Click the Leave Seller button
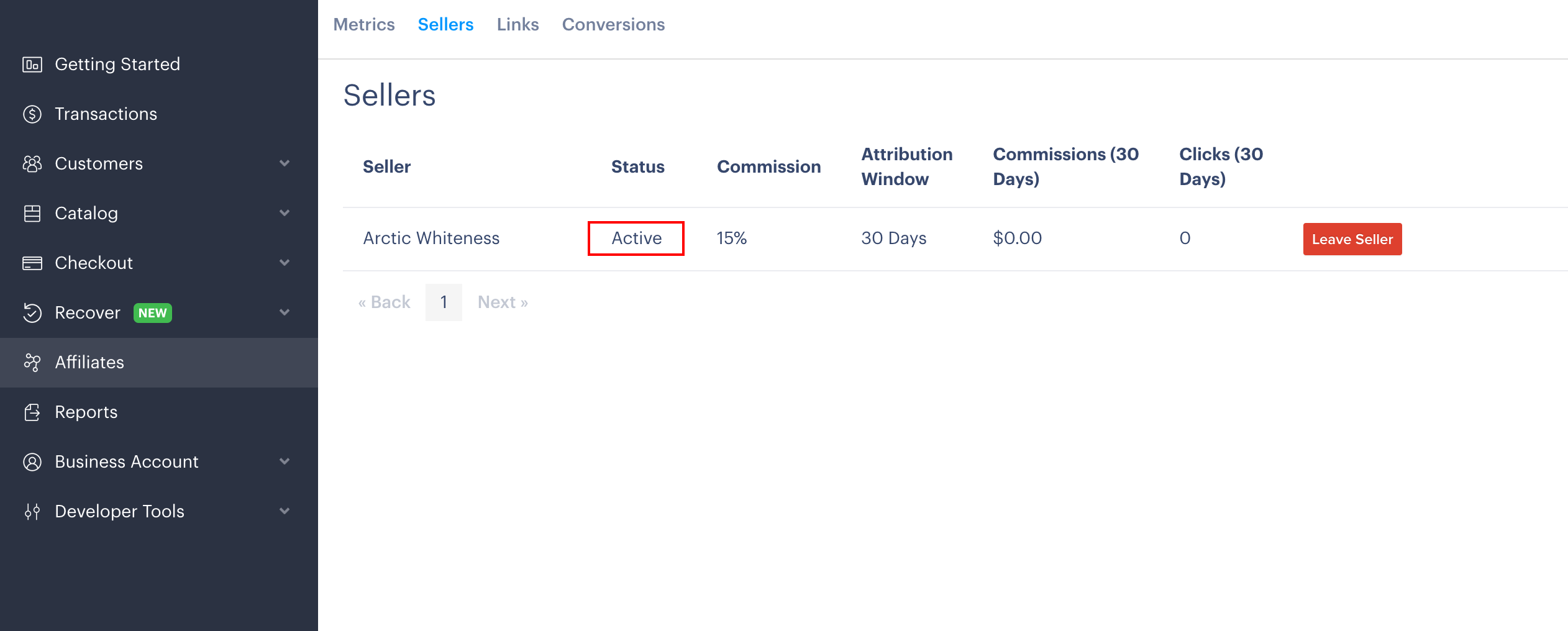 tap(1352, 239)
